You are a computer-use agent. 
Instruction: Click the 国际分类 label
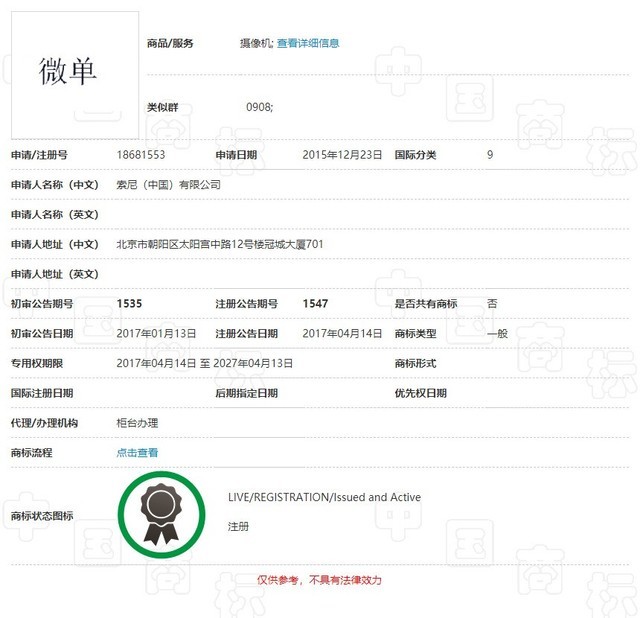415,155
